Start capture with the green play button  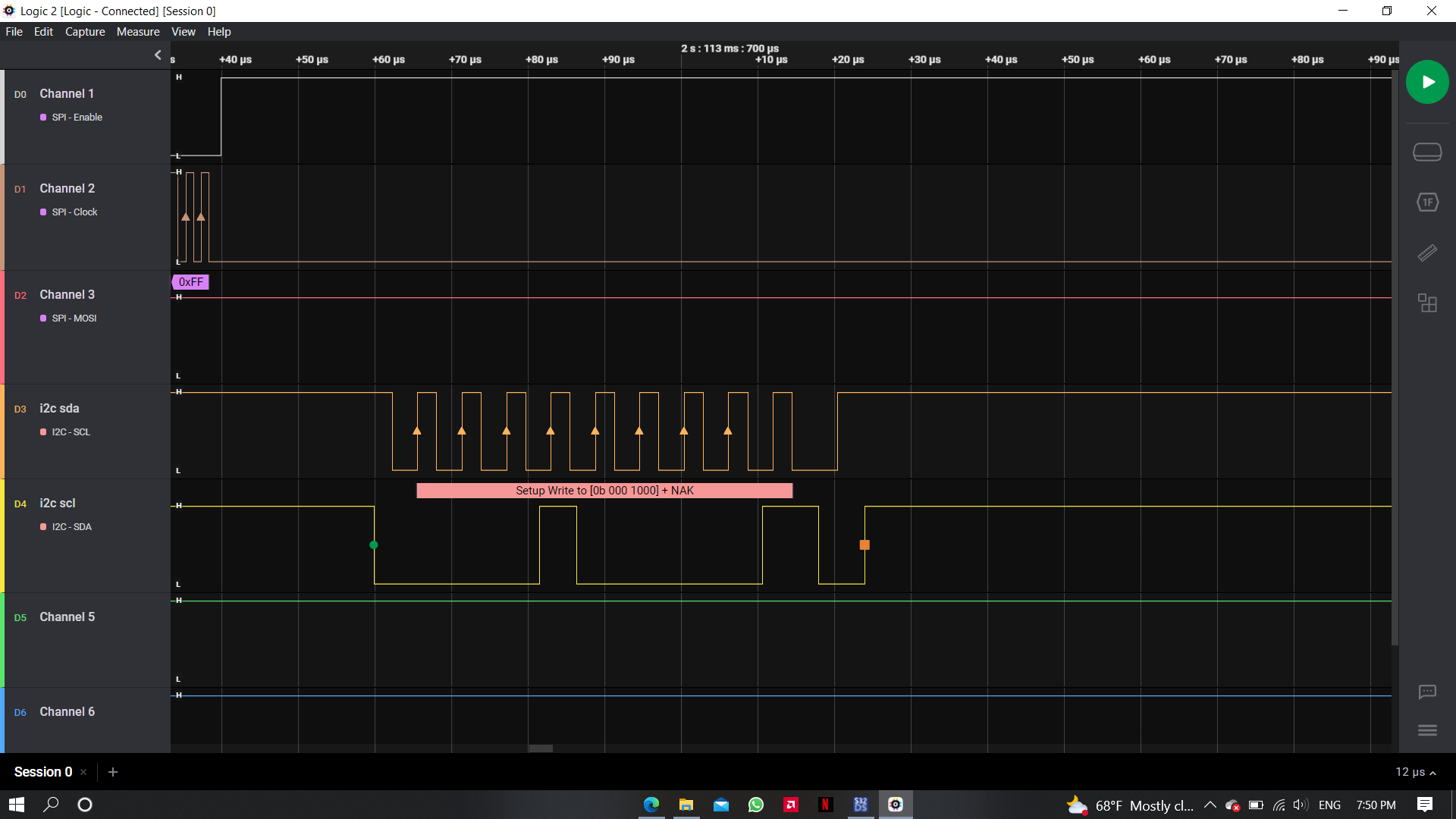(x=1426, y=82)
